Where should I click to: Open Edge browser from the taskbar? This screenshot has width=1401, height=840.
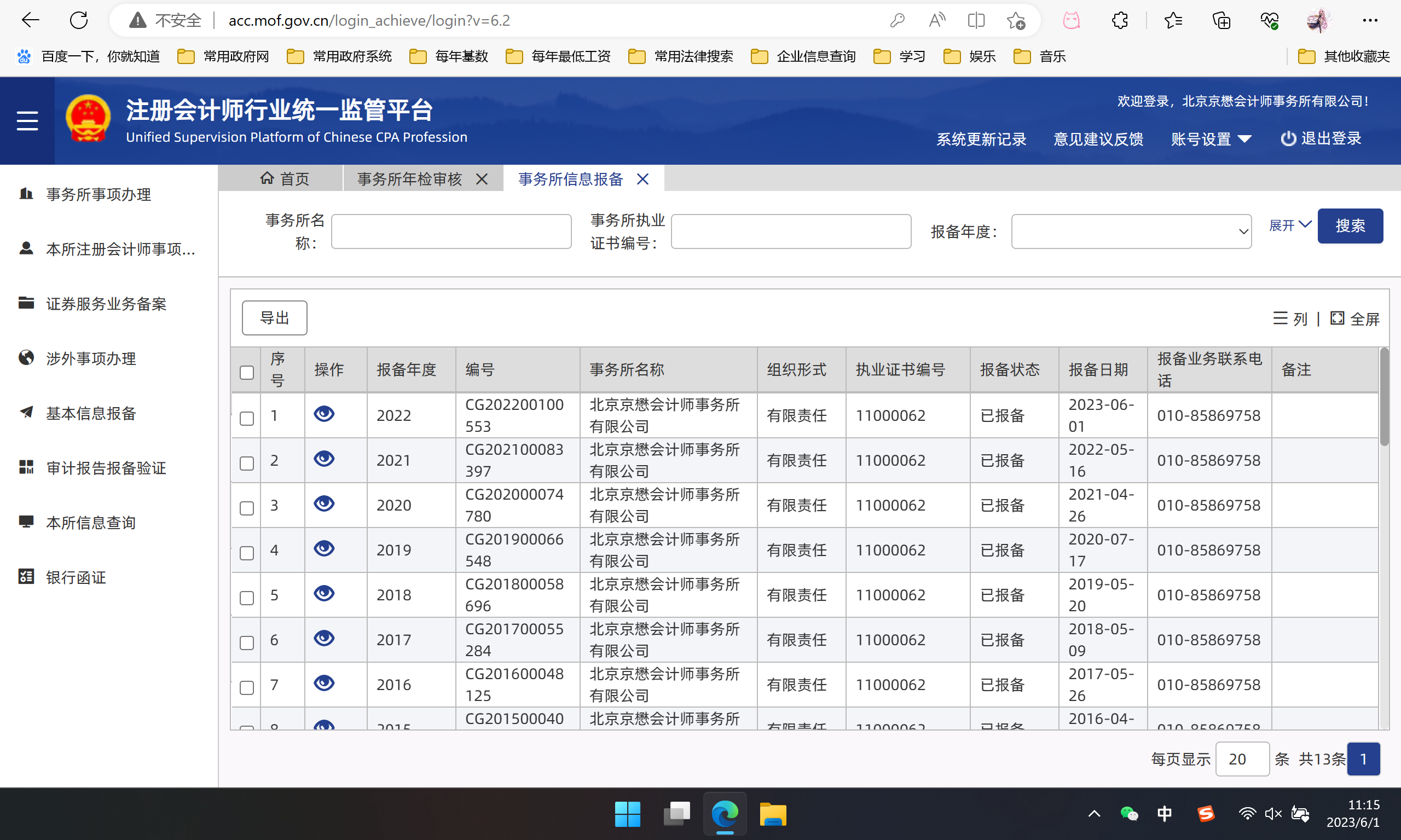[x=725, y=814]
